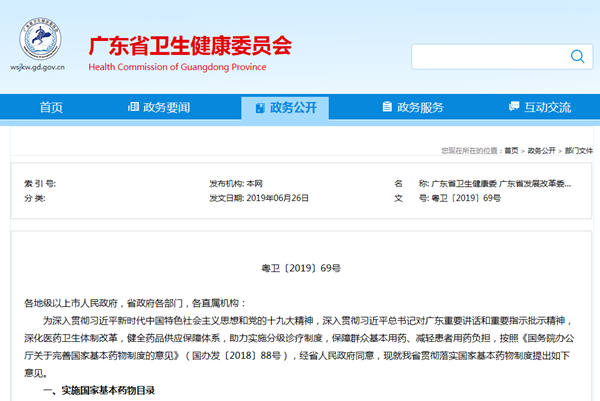Click the salutation line 各地级以上市人民政府
The height and width of the screenshot is (401, 600).
point(135,303)
